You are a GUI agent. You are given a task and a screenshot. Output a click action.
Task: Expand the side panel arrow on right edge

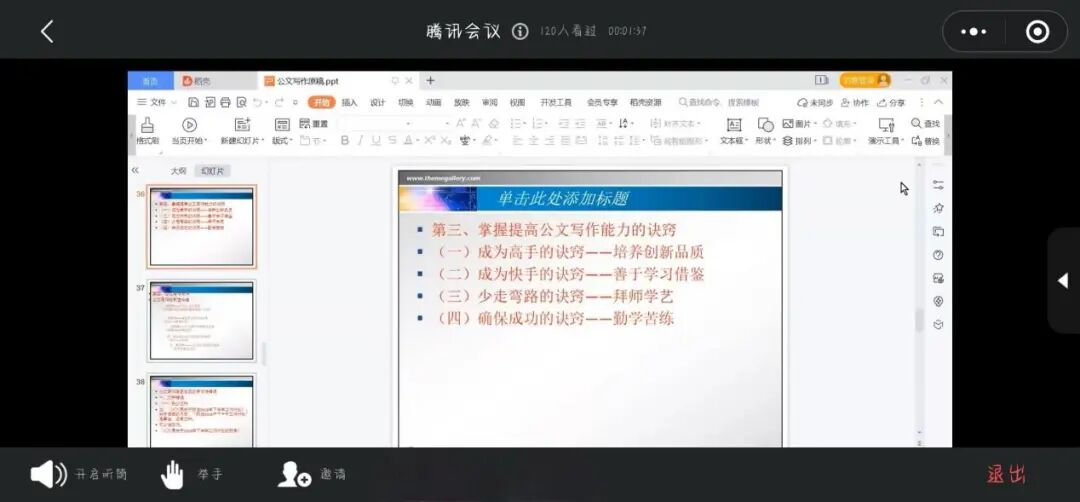click(1063, 280)
